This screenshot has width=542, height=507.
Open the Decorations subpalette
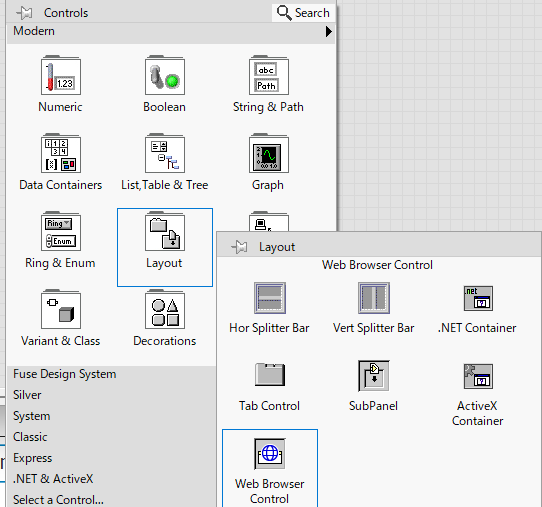(x=165, y=310)
